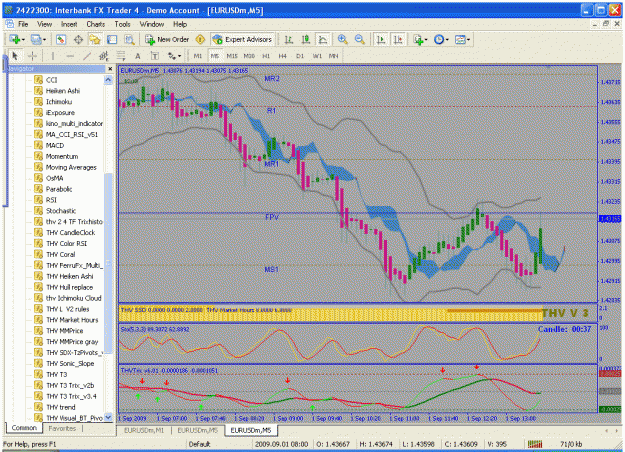The height and width of the screenshot is (452, 625).
Task: Set the timeframe to D1
Action: [x=300, y=56]
